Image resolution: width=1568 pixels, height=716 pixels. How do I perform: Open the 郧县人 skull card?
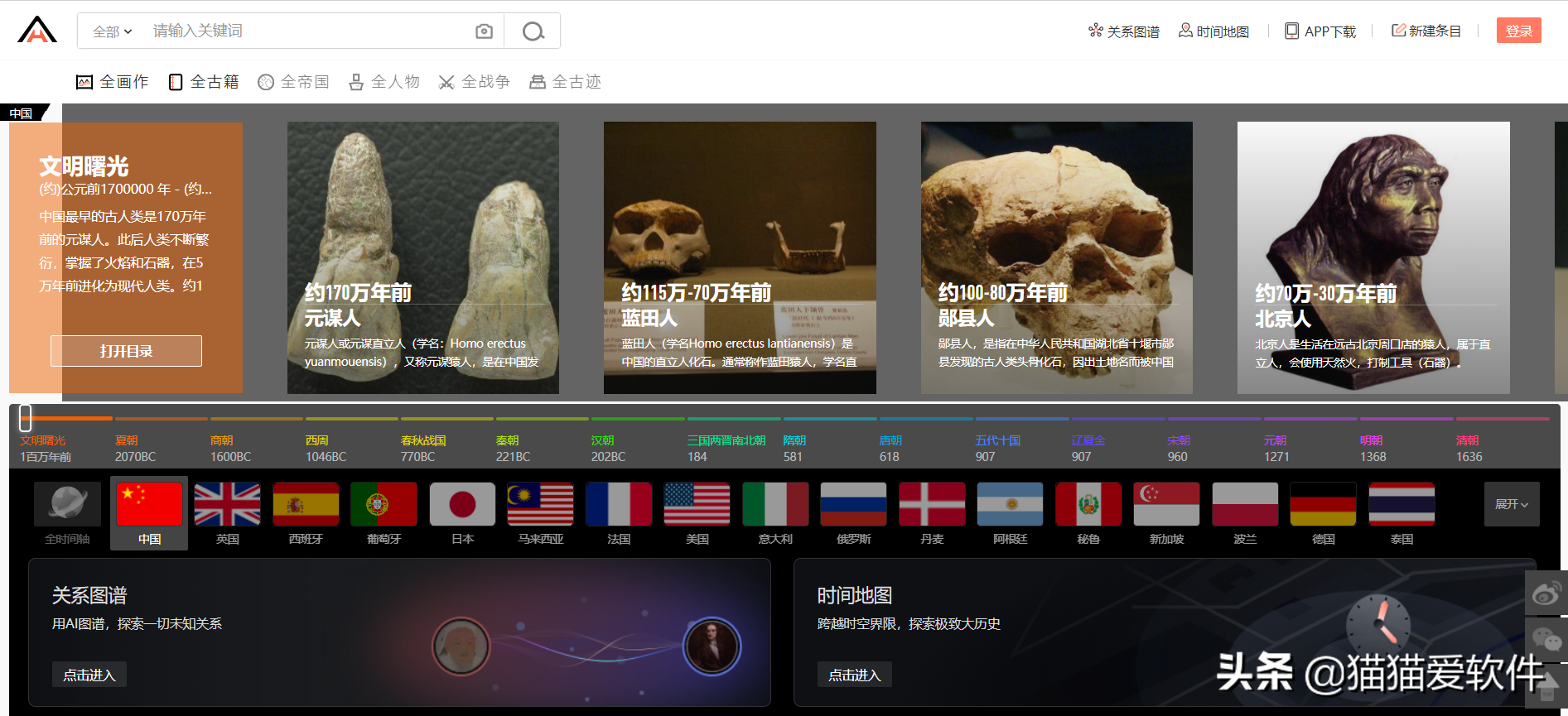click(x=1057, y=257)
